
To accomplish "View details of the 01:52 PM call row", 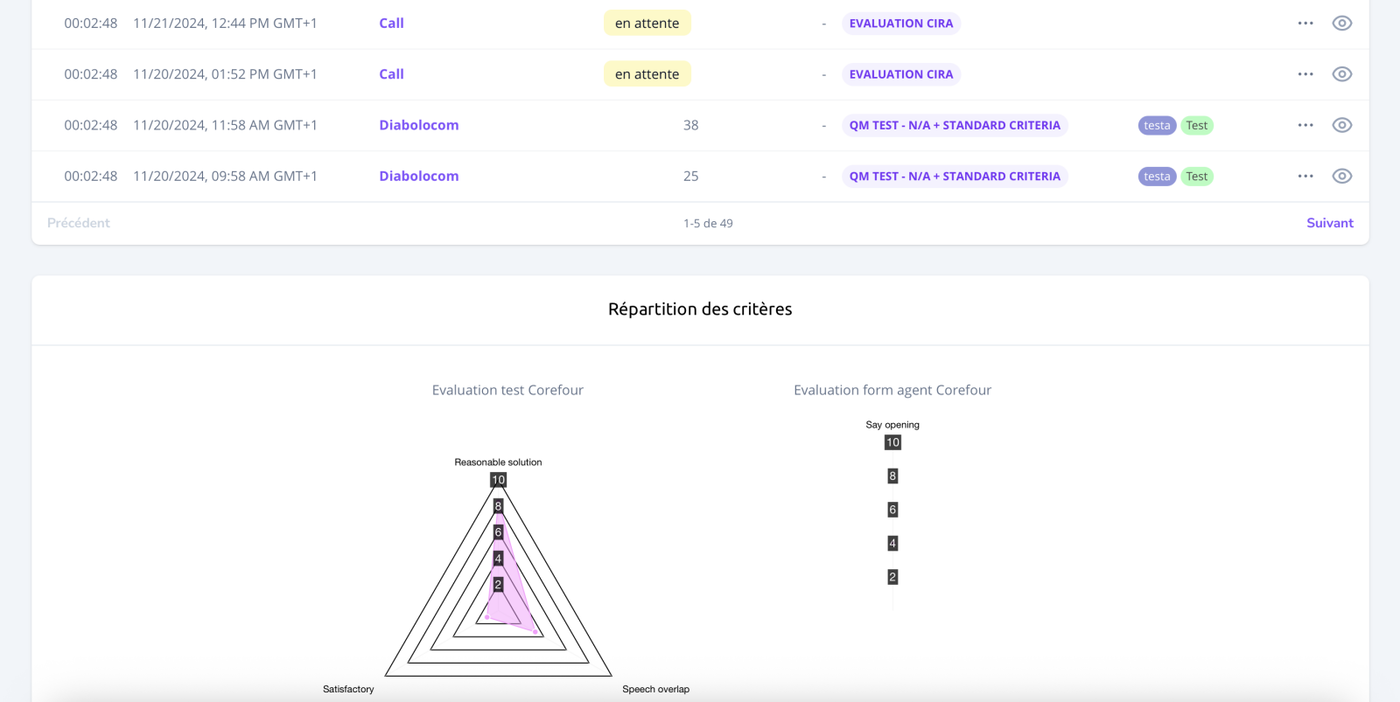I will point(1341,74).
